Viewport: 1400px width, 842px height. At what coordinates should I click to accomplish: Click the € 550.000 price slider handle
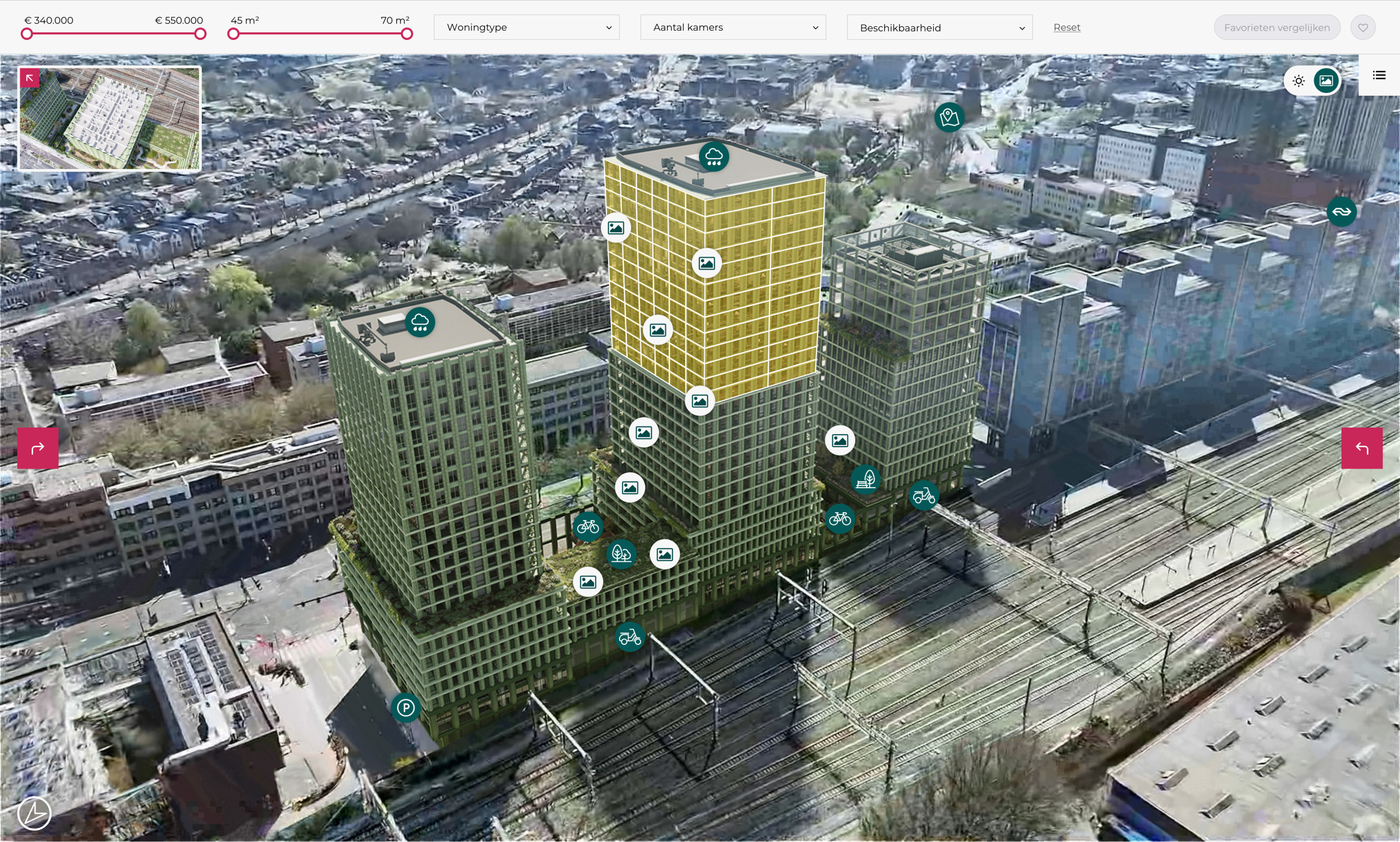tap(200, 34)
